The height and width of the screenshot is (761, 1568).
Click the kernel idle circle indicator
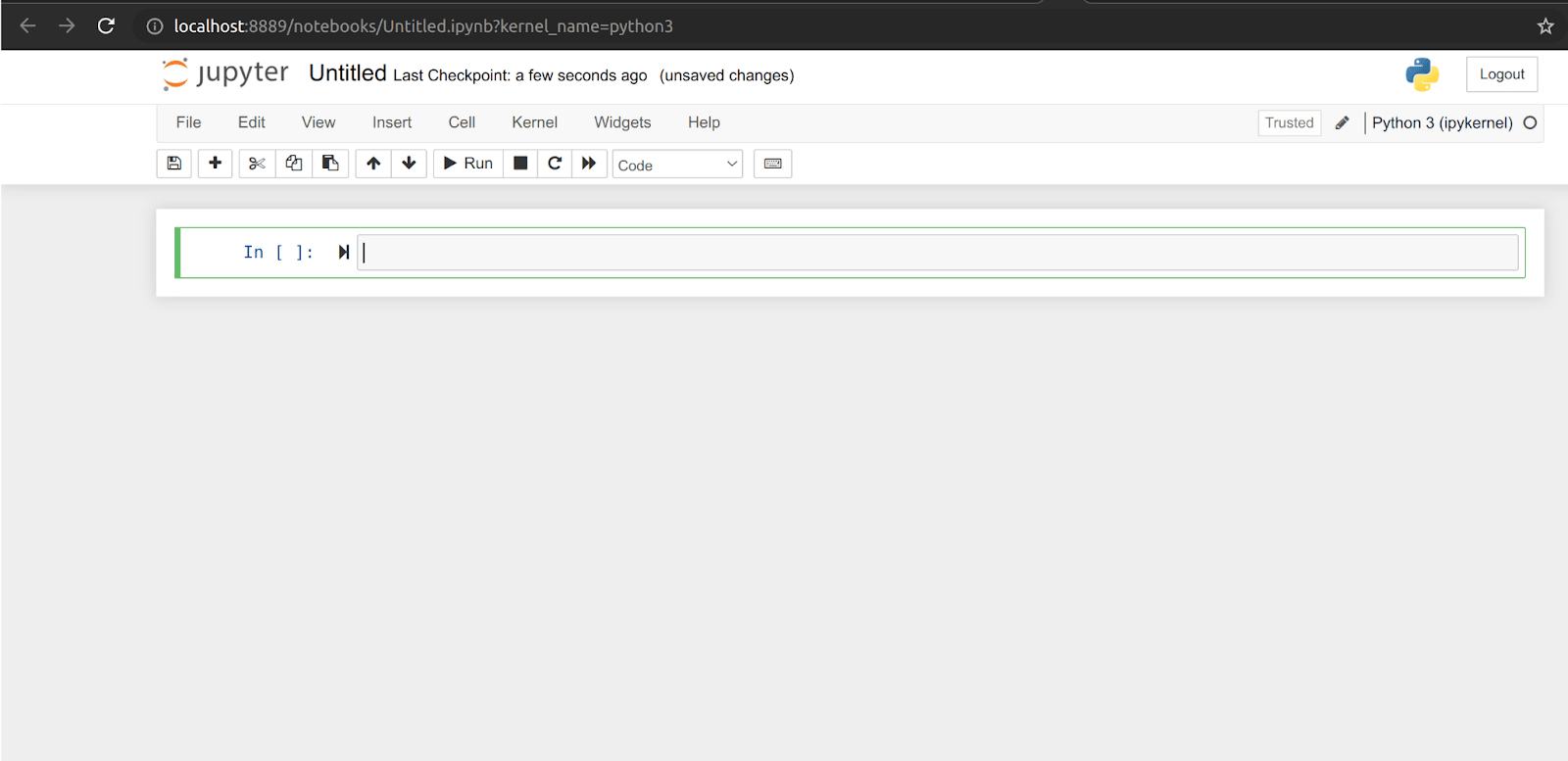click(x=1530, y=122)
